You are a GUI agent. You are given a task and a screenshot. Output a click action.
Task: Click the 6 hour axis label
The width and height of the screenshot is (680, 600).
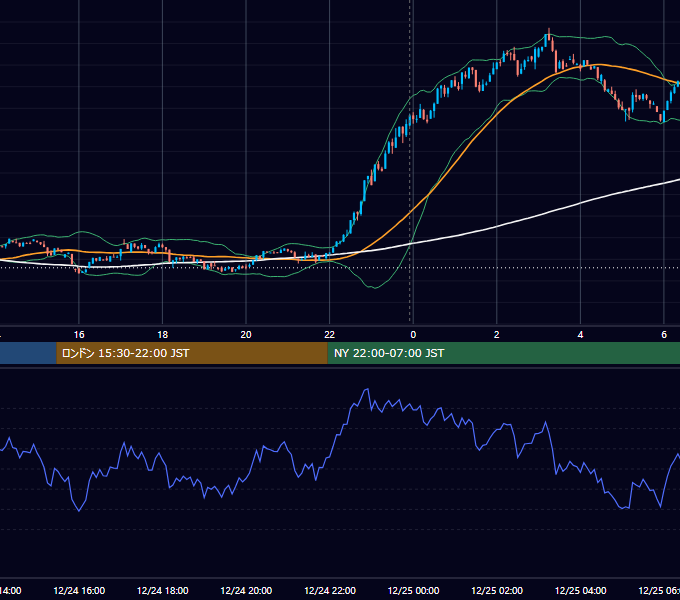pos(664,335)
